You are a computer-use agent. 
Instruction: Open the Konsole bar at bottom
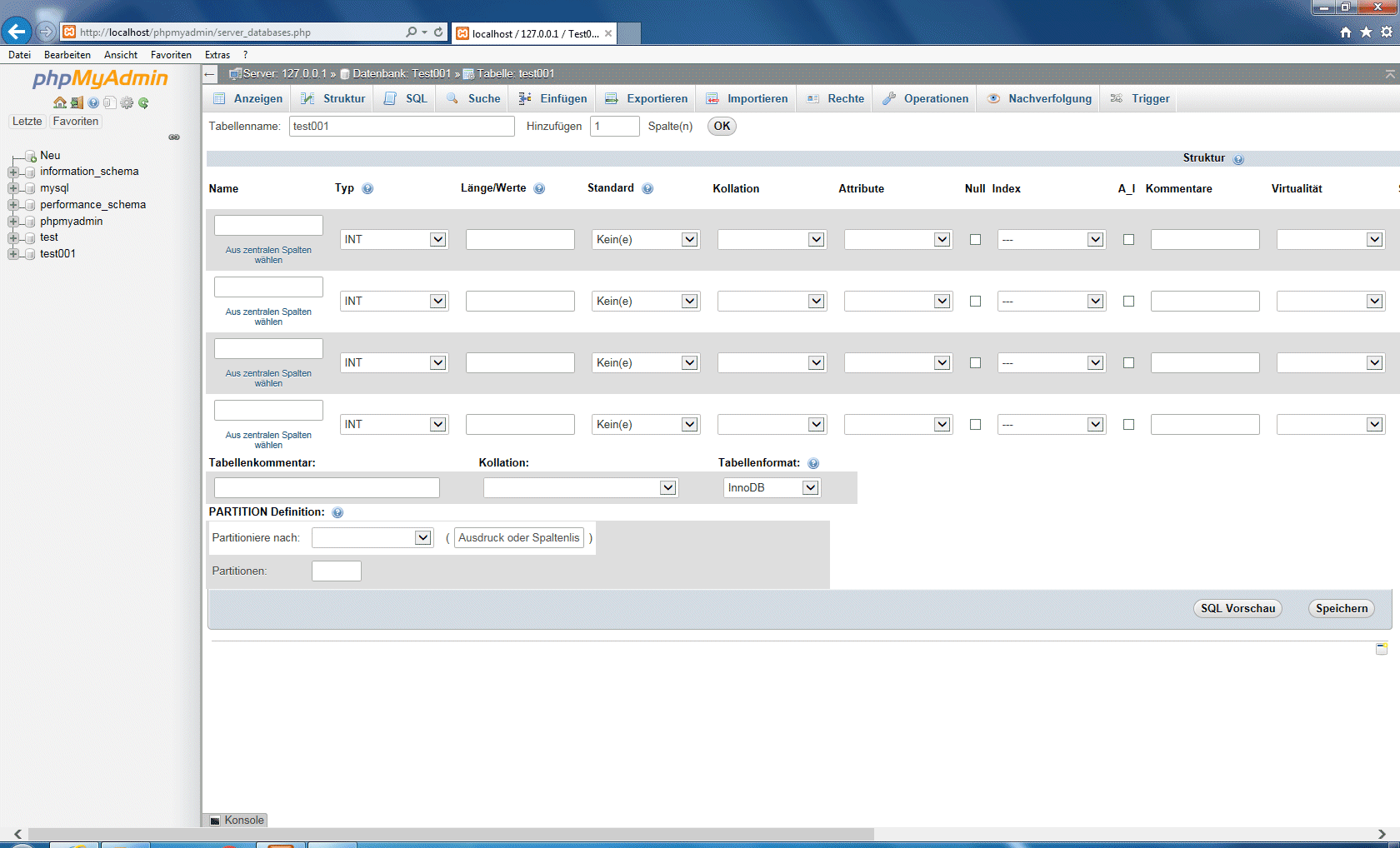(237, 821)
